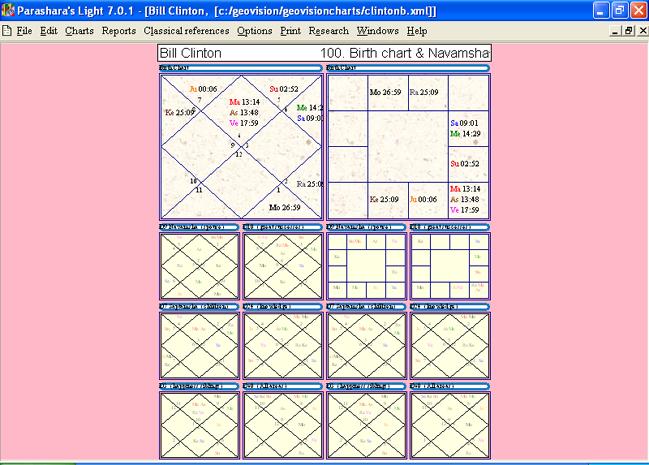Select 'Su 02:52' in the diamond-style birth chart
Viewport: 649px width, 465px height.
pyautogui.click(x=284, y=89)
